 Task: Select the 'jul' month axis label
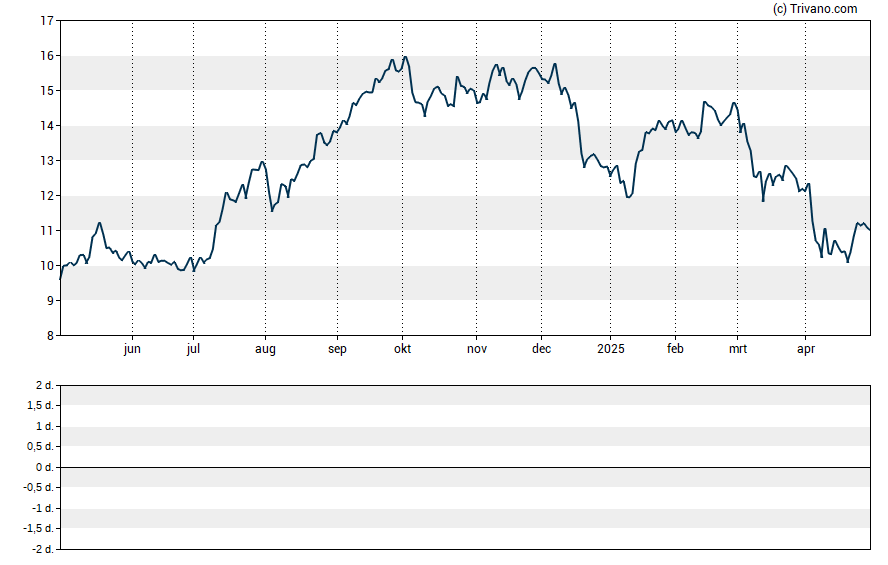point(193,349)
